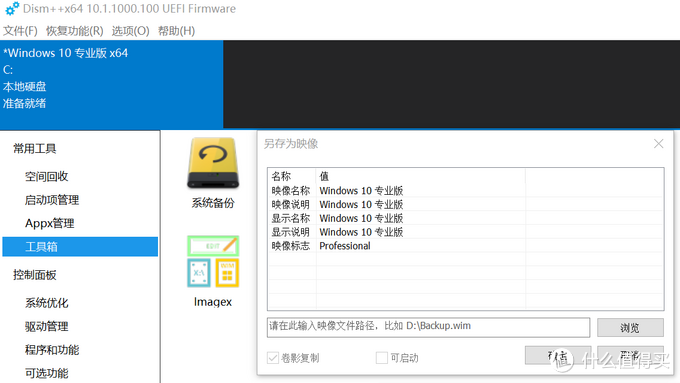This screenshot has width=680, height=383.
Task: Select the 显示名称 row
Action: click(x=465, y=218)
